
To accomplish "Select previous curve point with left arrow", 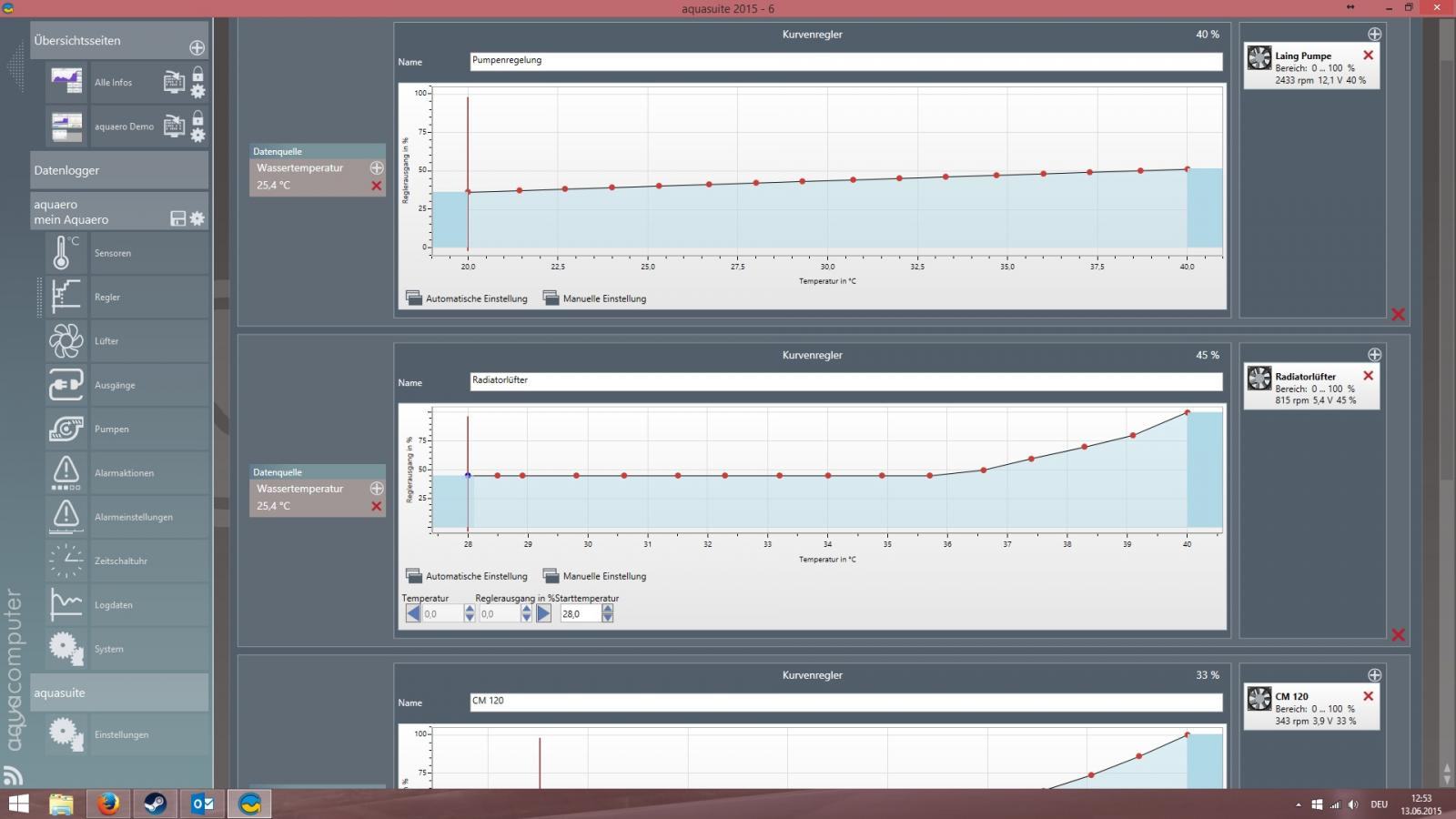I will click(412, 613).
